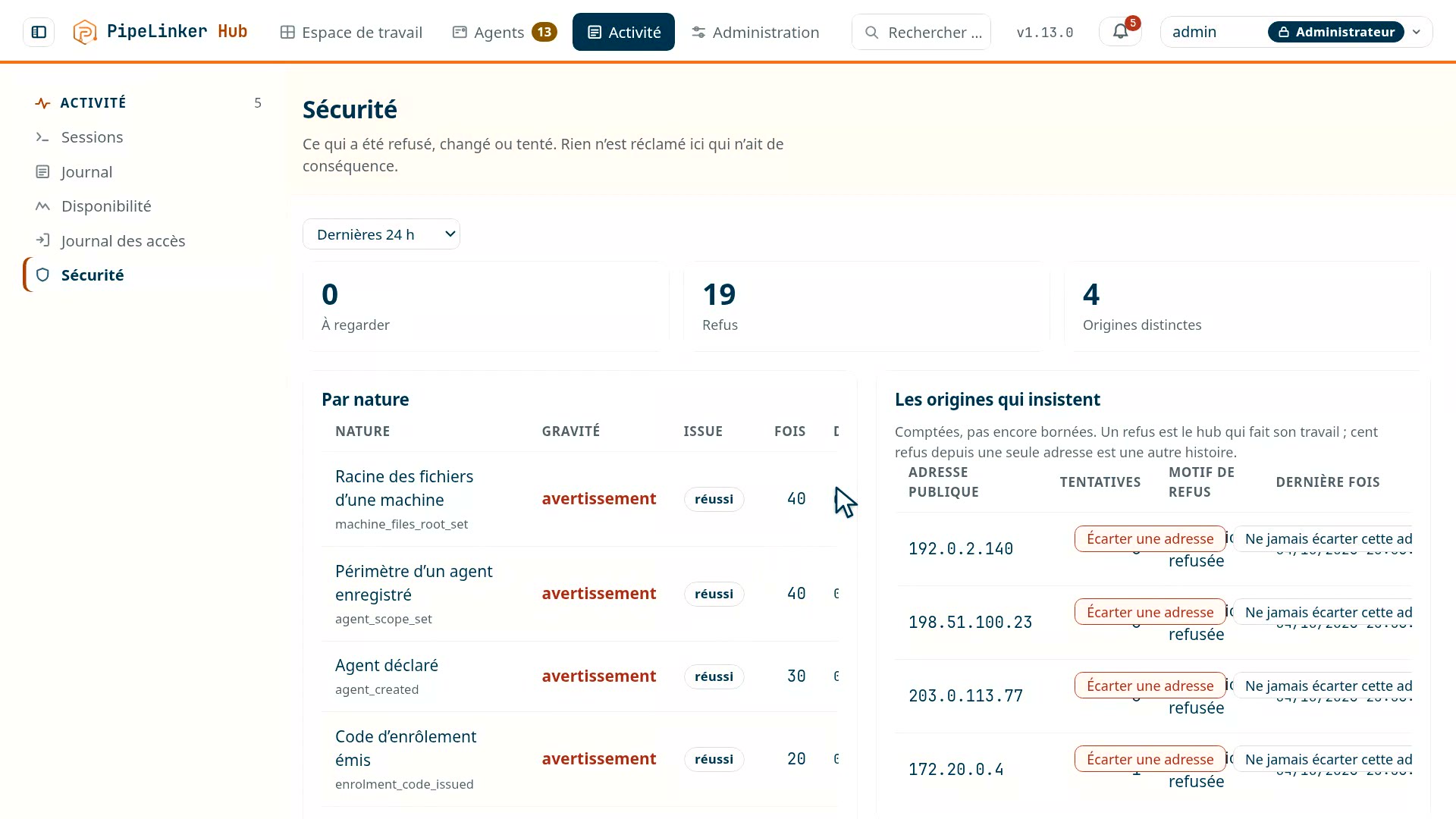Screen dimensions: 1456x819
Task: Expand the admin account menu chevron
Action: [x=1416, y=32]
